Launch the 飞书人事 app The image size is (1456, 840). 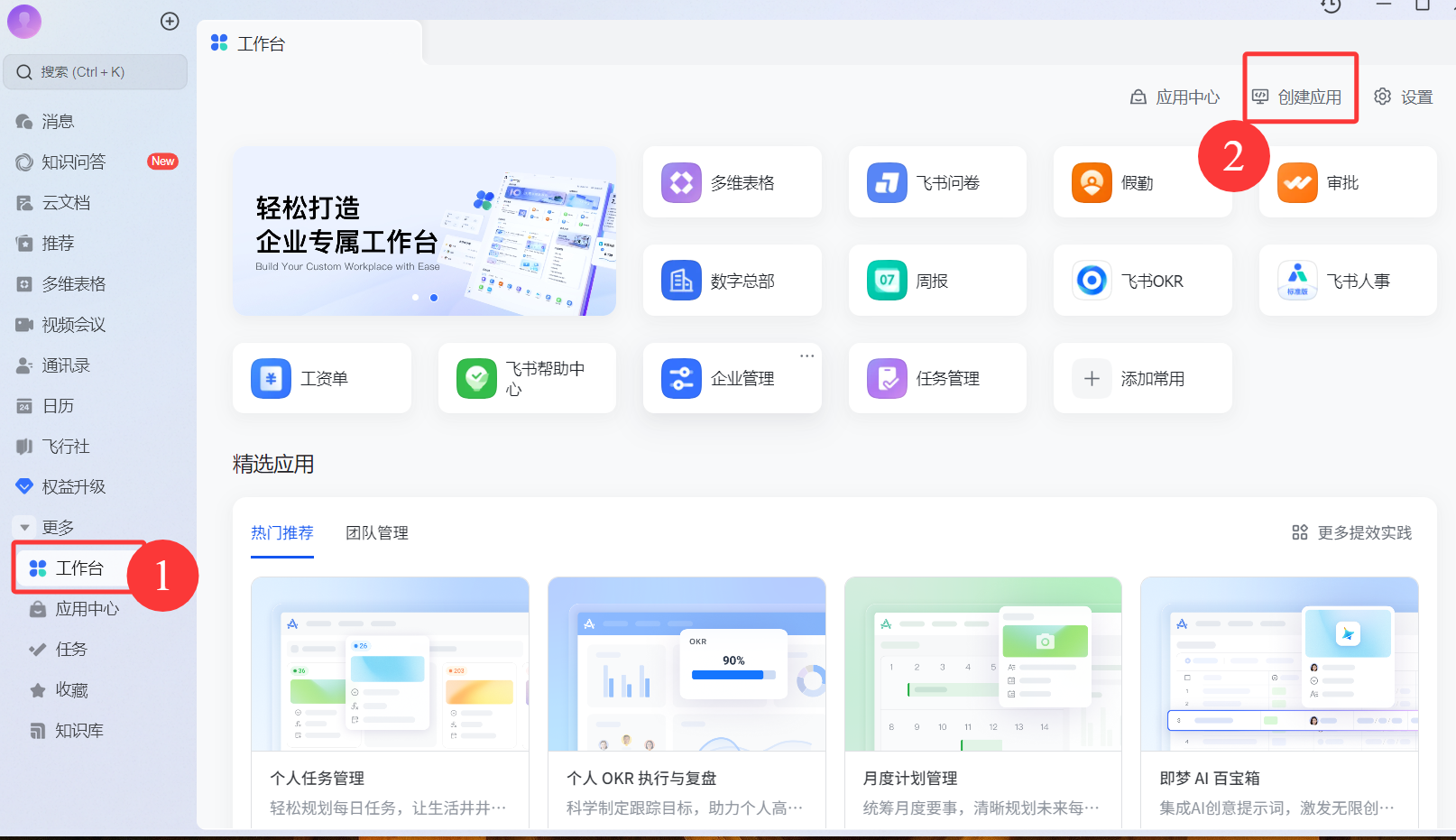click(x=1348, y=281)
